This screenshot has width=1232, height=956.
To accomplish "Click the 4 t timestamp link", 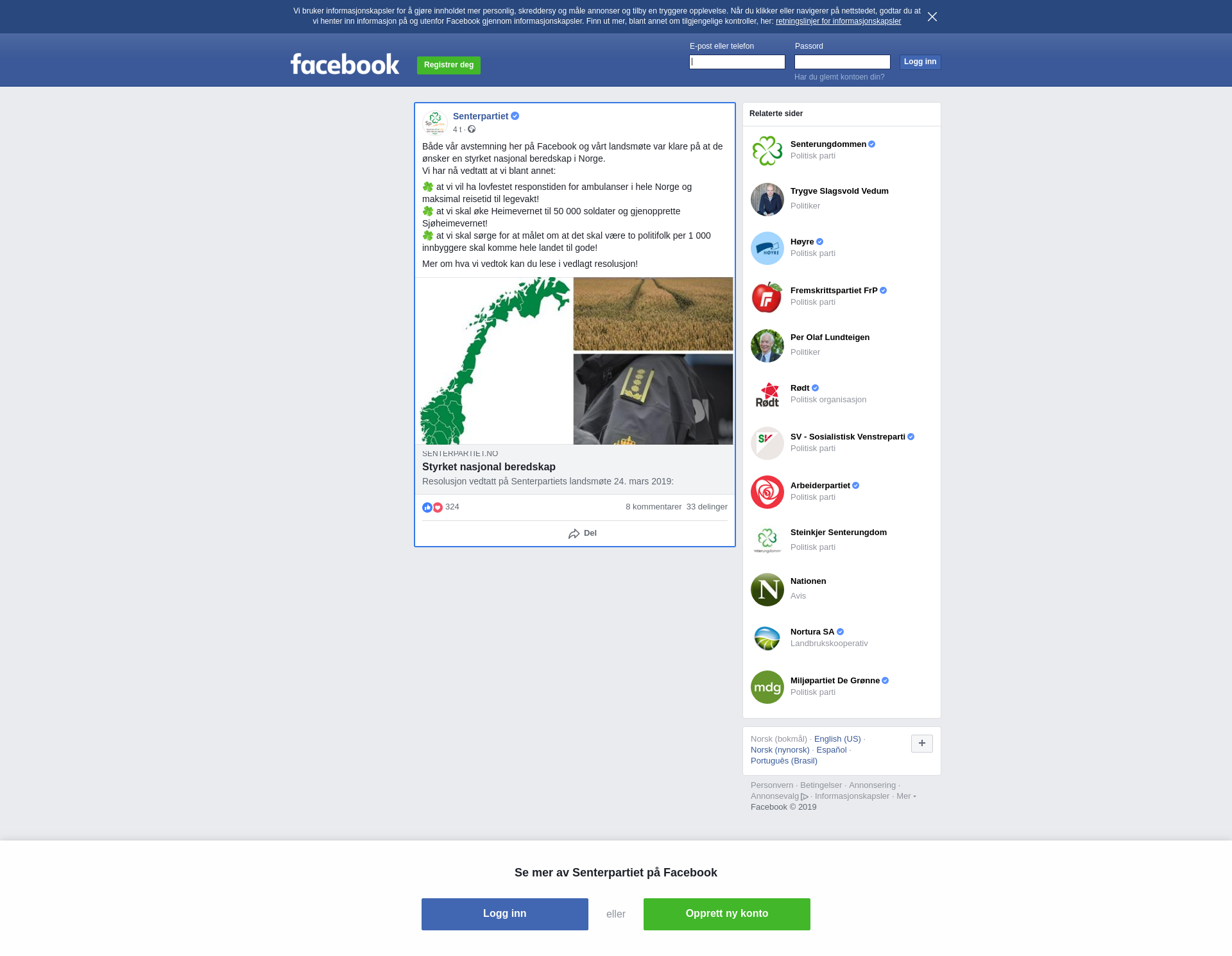I will (x=457, y=130).
